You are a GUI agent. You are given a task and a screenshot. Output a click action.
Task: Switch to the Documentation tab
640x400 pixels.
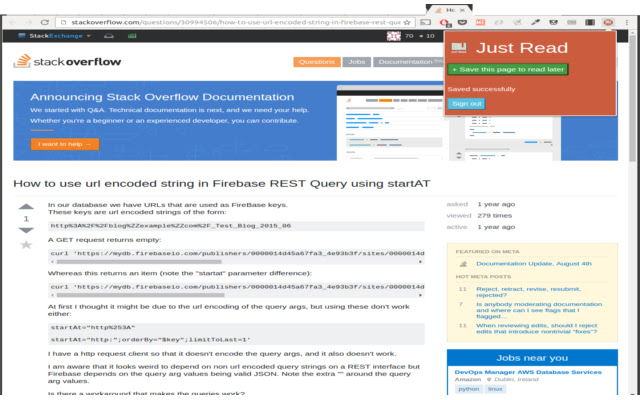tap(408, 62)
